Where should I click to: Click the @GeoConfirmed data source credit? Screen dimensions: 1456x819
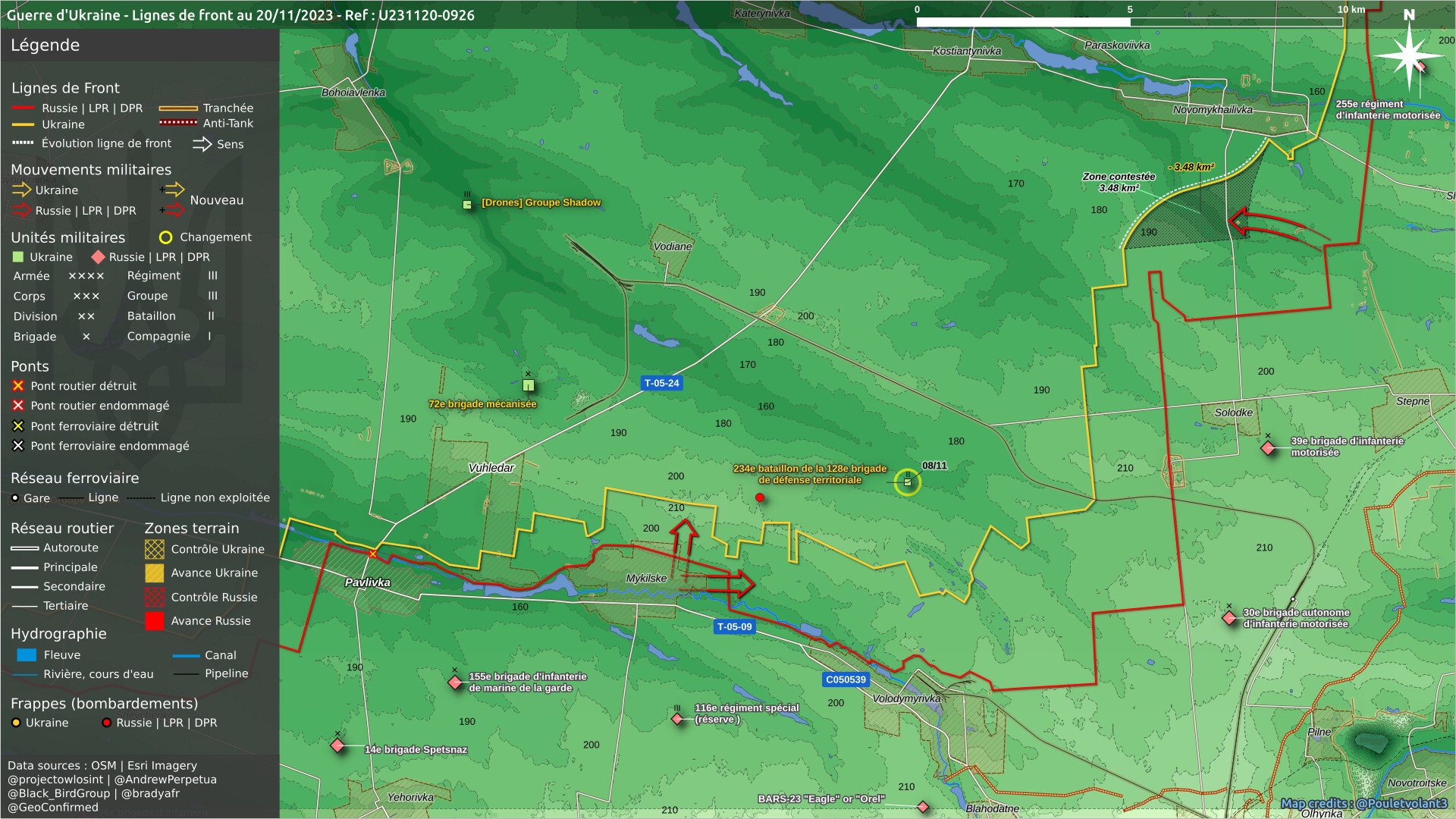tap(53, 807)
